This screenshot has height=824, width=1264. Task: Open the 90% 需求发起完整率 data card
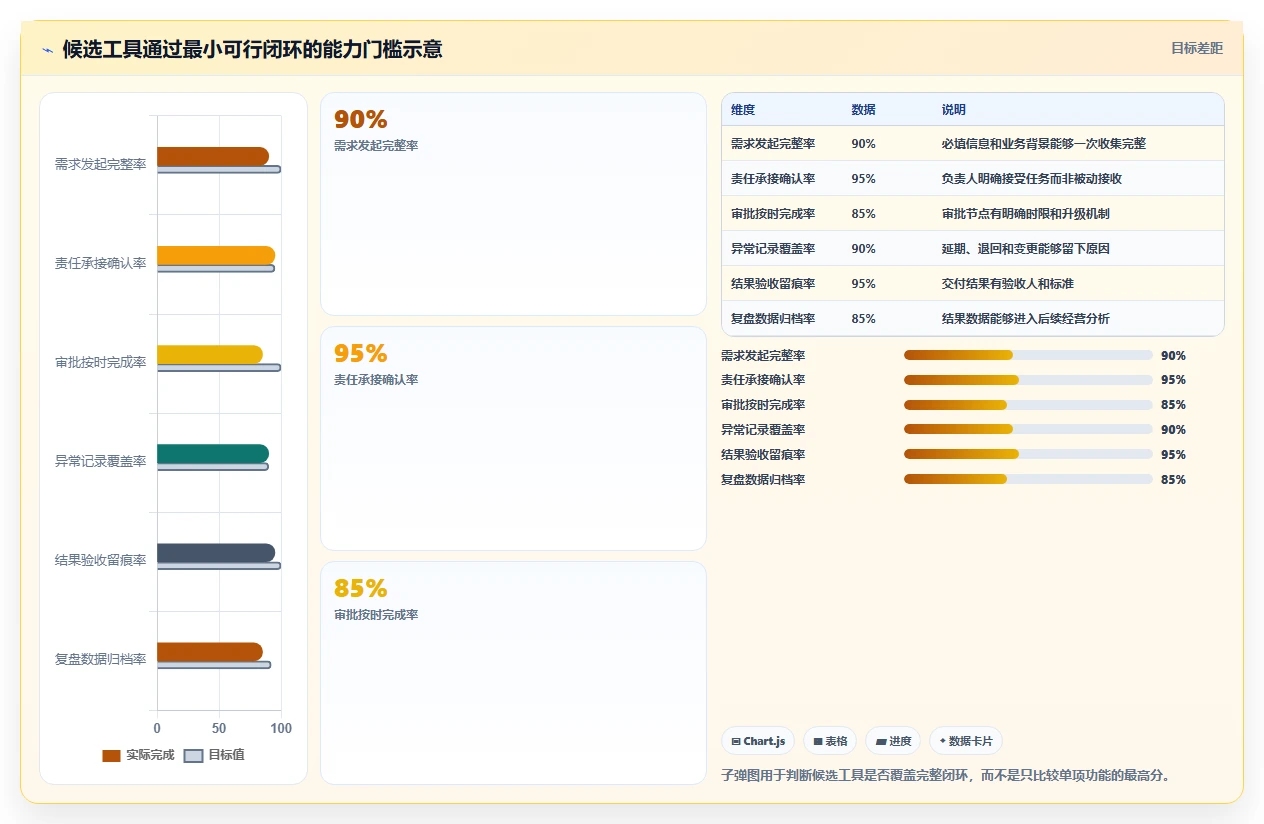click(x=513, y=204)
